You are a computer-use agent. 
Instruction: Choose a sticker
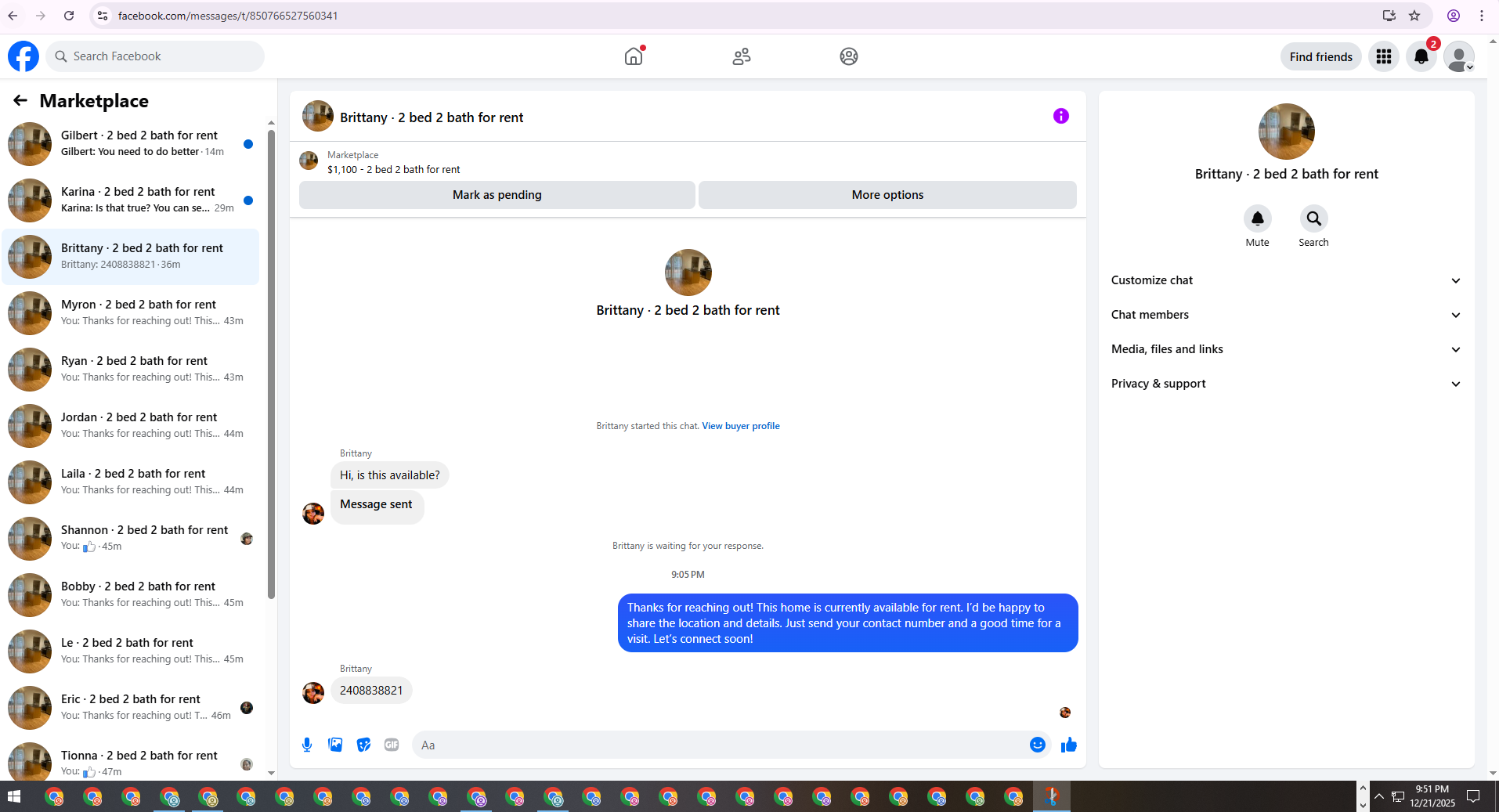363,745
